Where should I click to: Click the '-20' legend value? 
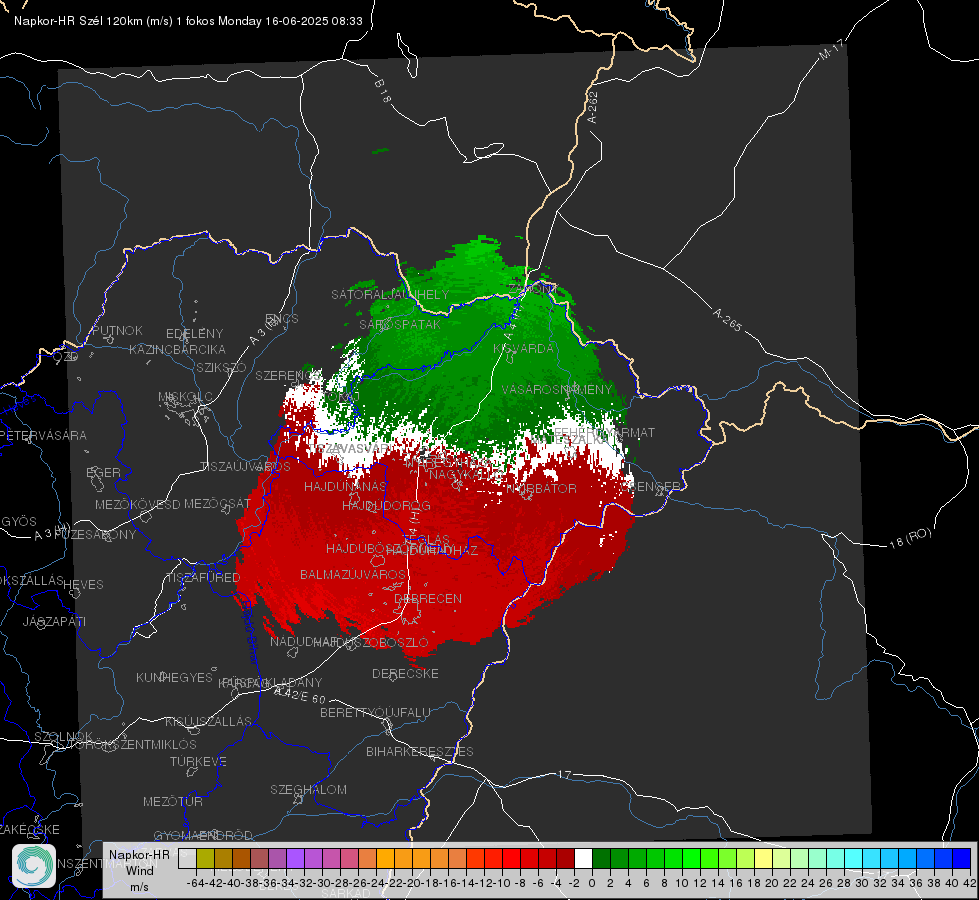(x=412, y=883)
